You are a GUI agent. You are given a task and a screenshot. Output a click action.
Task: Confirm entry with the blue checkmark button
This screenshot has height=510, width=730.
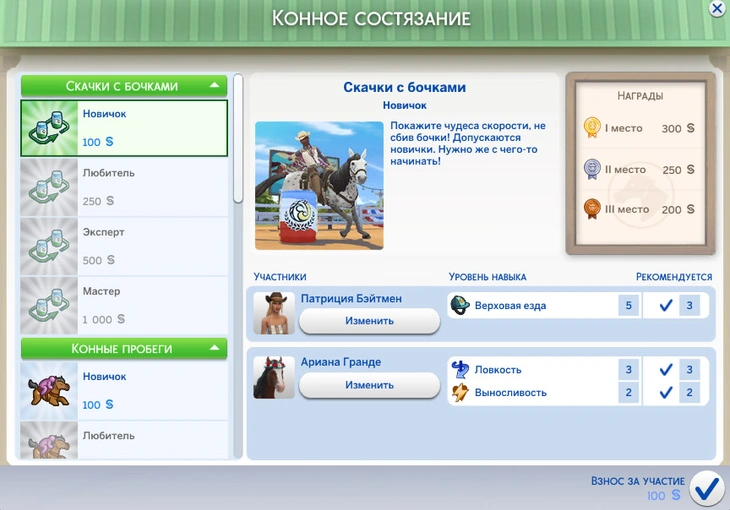click(707, 487)
